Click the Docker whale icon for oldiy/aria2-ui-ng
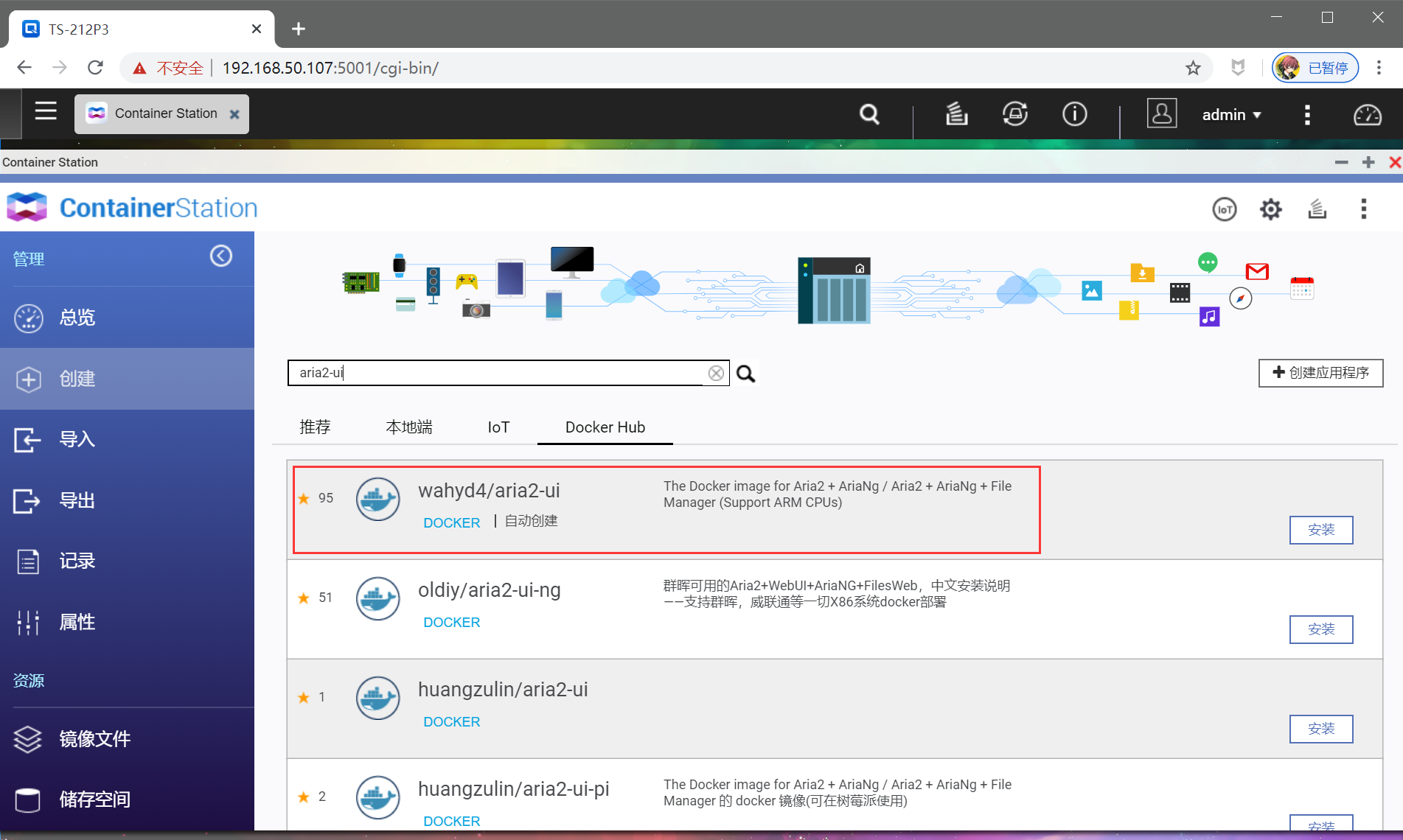The height and width of the screenshot is (840, 1403). coord(378,598)
